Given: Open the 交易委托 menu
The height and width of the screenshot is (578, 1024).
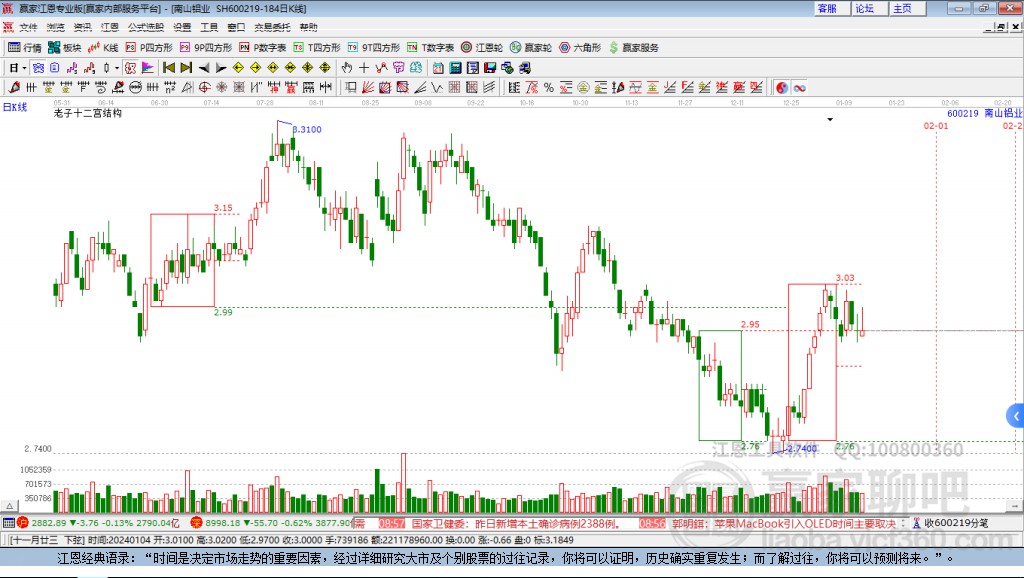Looking at the screenshot, I should [x=272, y=27].
